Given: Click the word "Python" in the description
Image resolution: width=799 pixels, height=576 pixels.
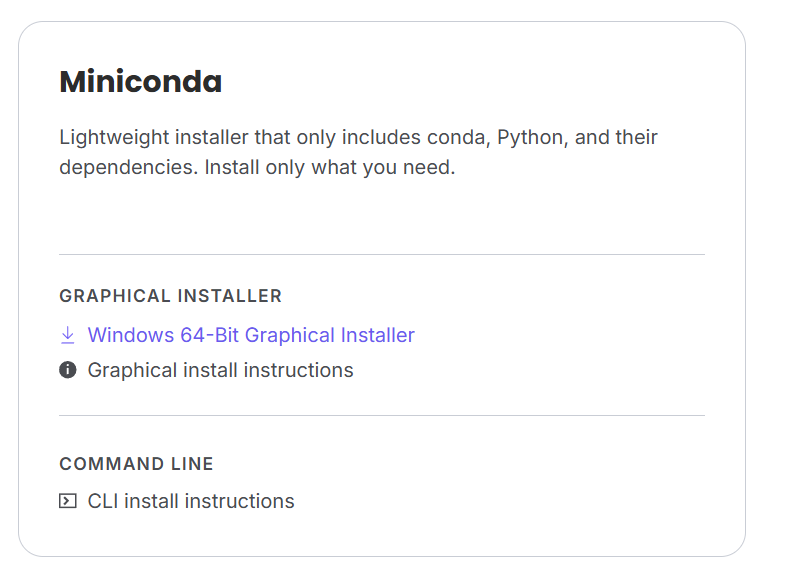Looking at the screenshot, I should click(531, 137).
